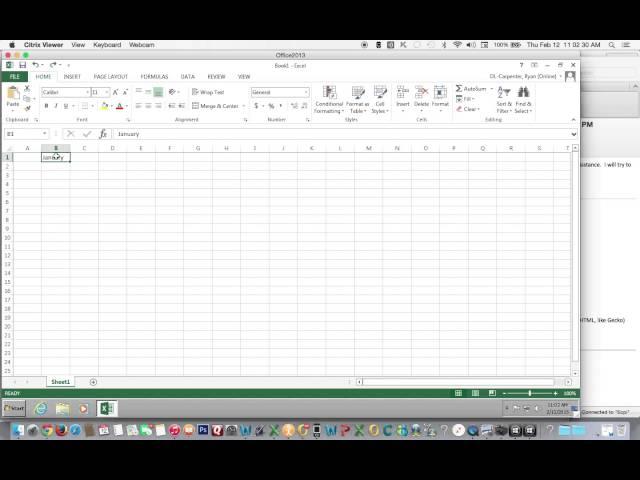Toggle Wrap Text for the cell
The width and height of the screenshot is (640, 480).
point(208,92)
